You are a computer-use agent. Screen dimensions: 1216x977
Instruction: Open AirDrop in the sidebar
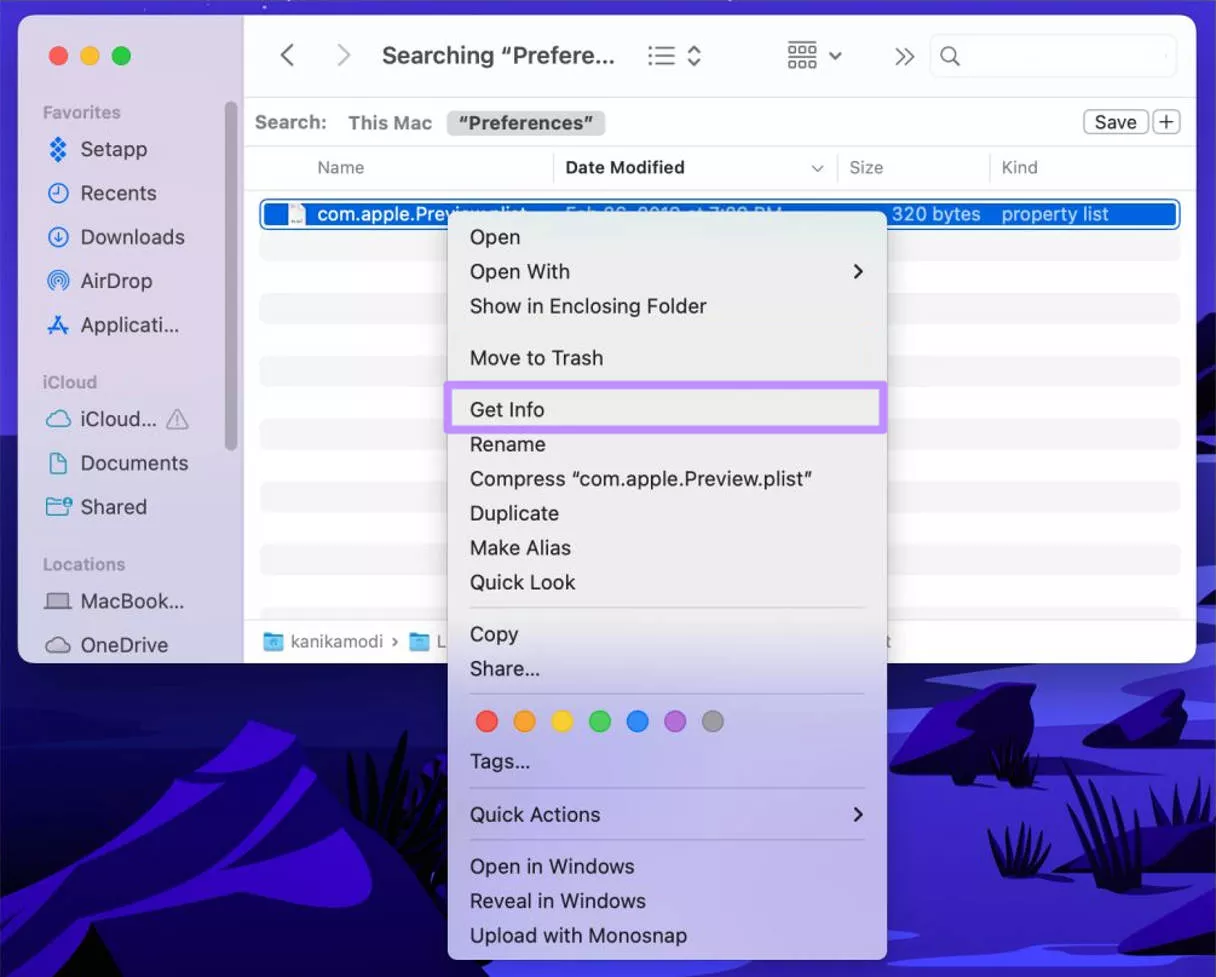[x=99, y=281]
